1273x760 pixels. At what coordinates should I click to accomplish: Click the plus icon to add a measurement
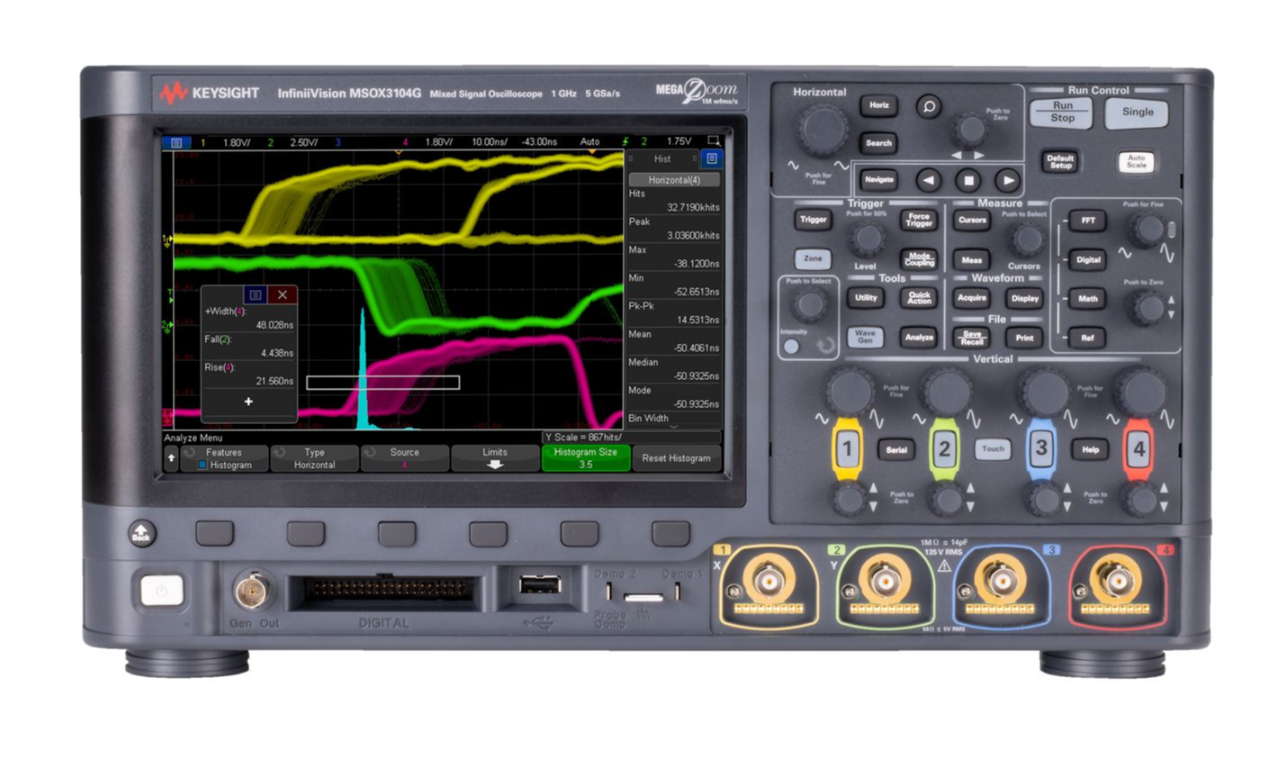[249, 401]
